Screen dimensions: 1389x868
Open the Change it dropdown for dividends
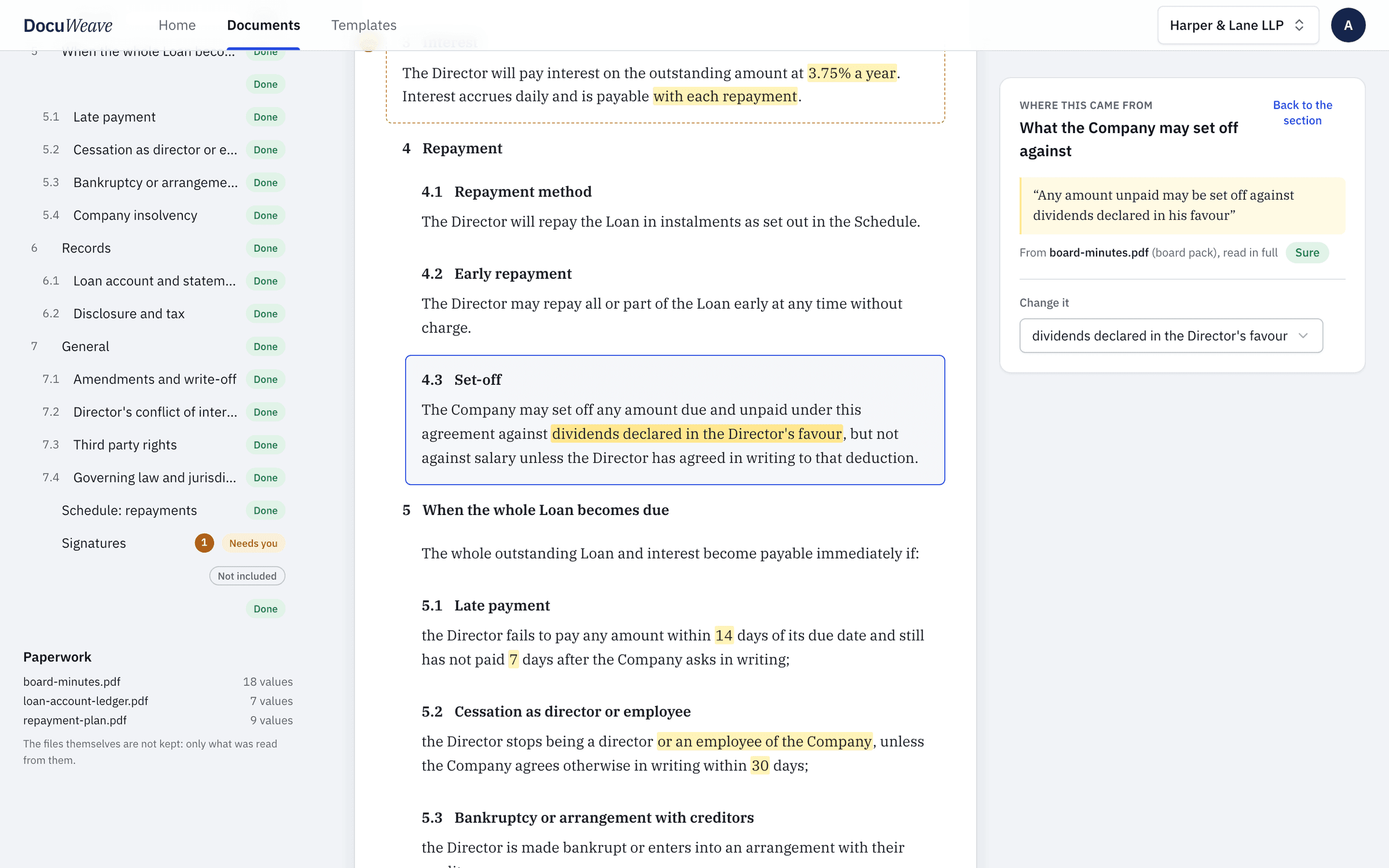[1171, 336]
